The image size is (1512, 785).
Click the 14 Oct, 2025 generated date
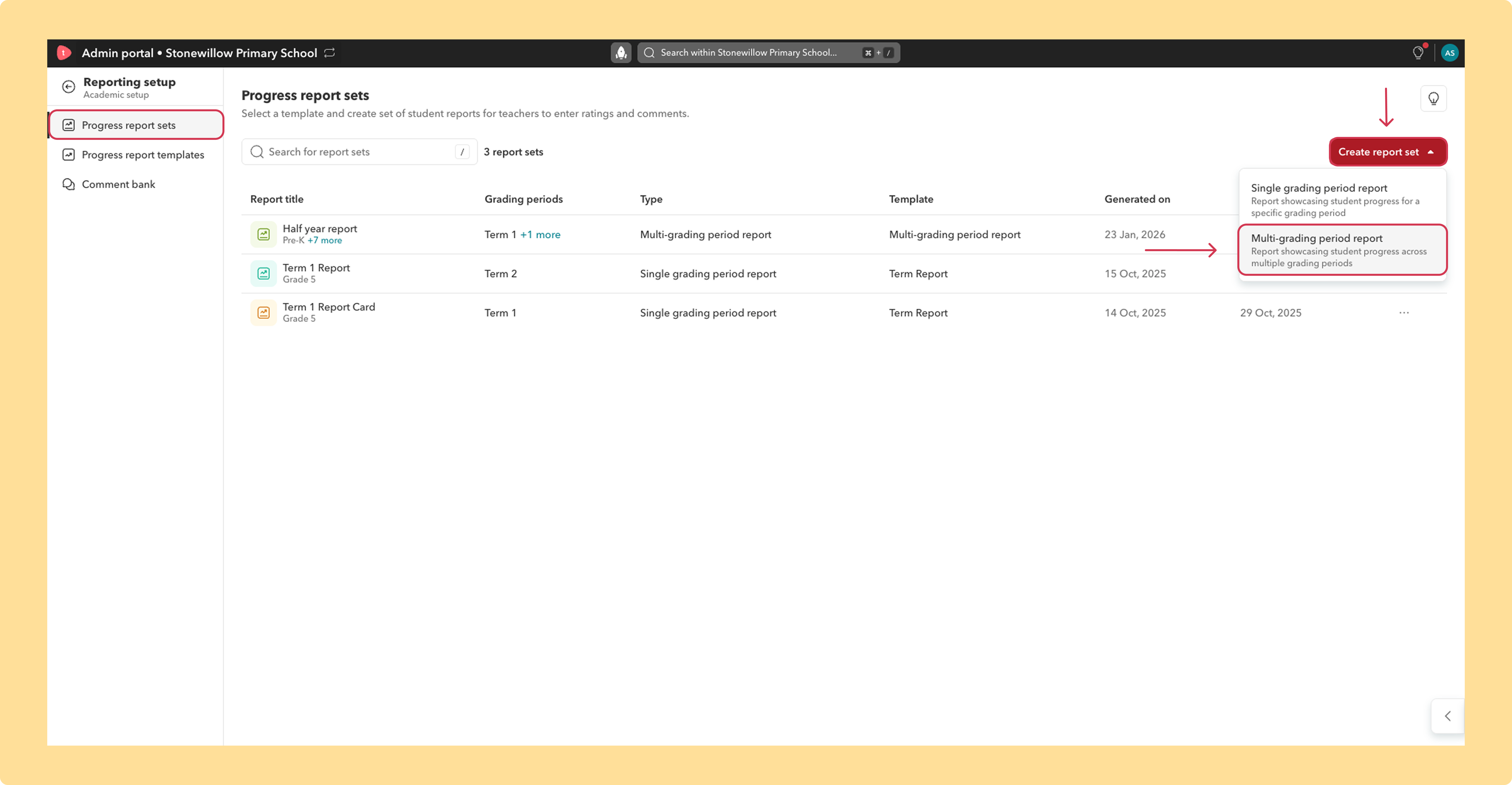tap(1135, 313)
